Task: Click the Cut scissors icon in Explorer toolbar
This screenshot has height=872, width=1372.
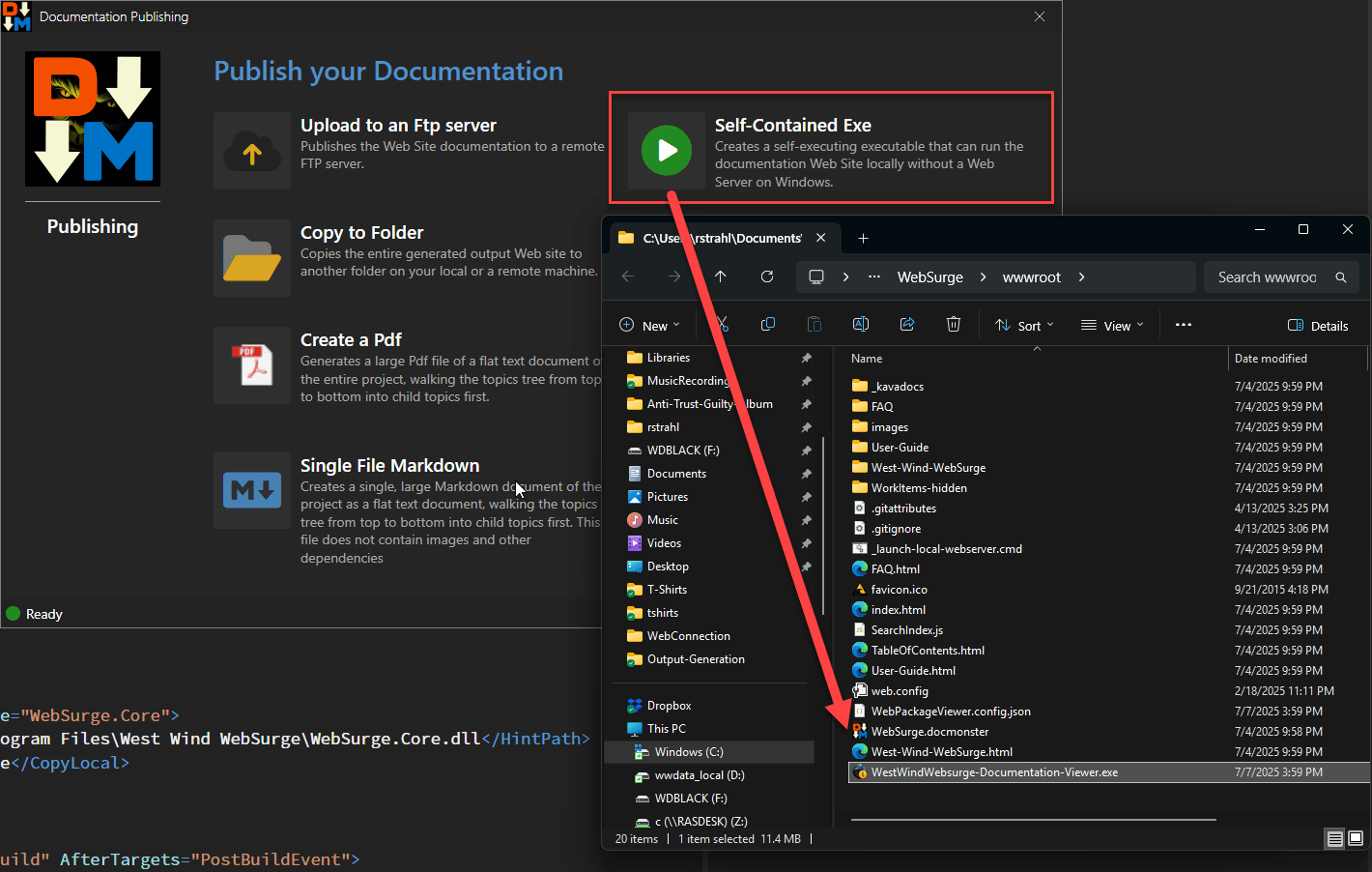Action: pos(722,325)
